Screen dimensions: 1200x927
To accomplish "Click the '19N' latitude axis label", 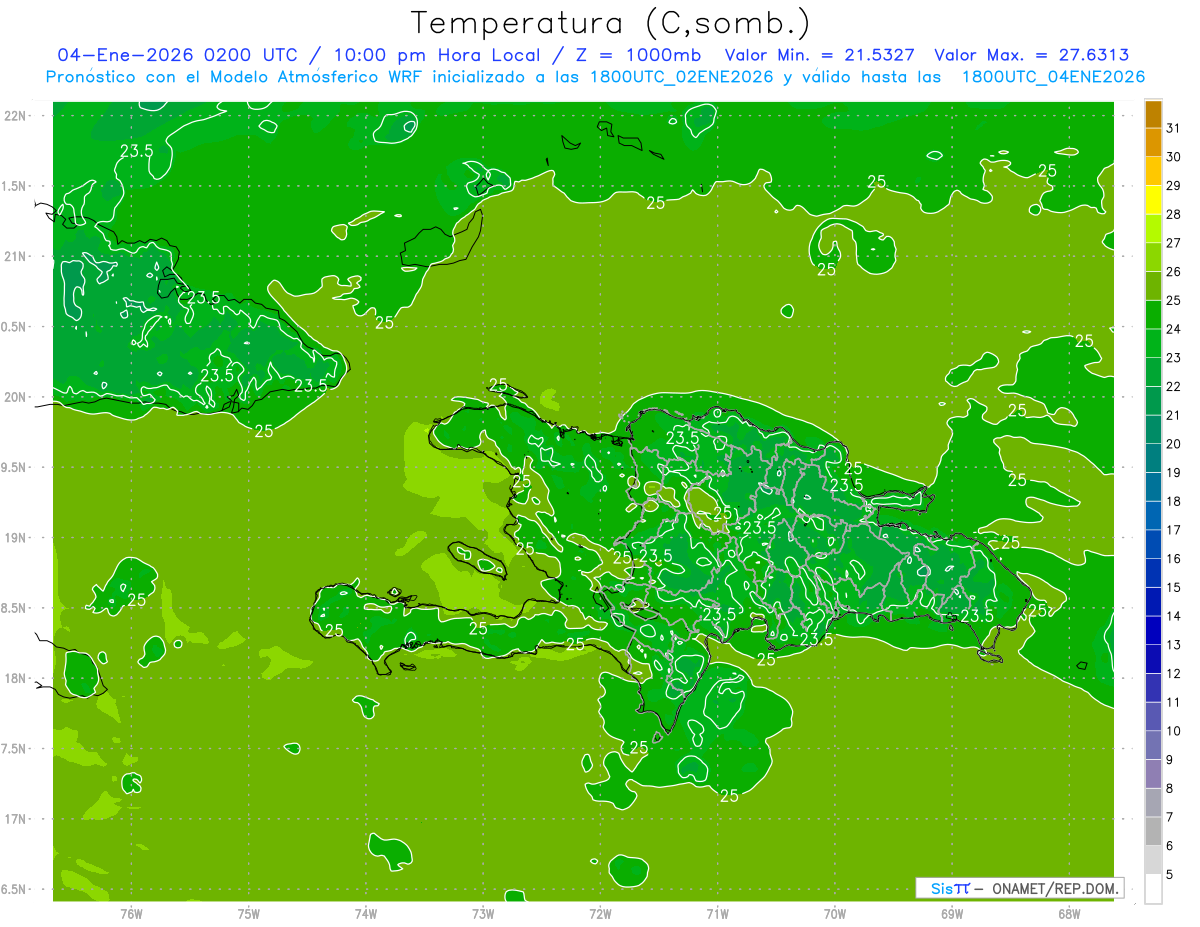I will click(x=15, y=538).
